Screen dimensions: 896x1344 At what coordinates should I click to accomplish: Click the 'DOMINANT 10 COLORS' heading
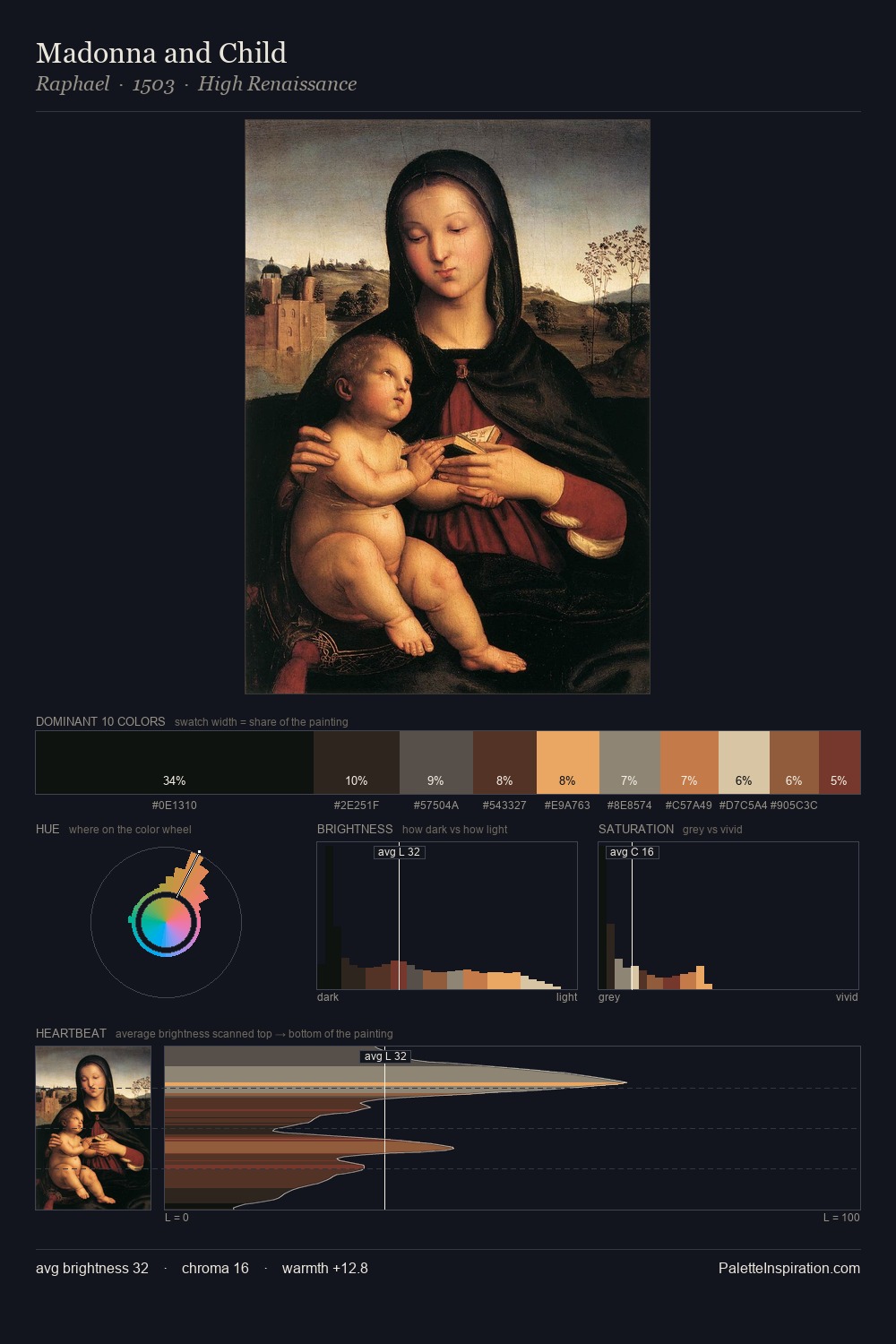pyautogui.click(x=100, y=721)
